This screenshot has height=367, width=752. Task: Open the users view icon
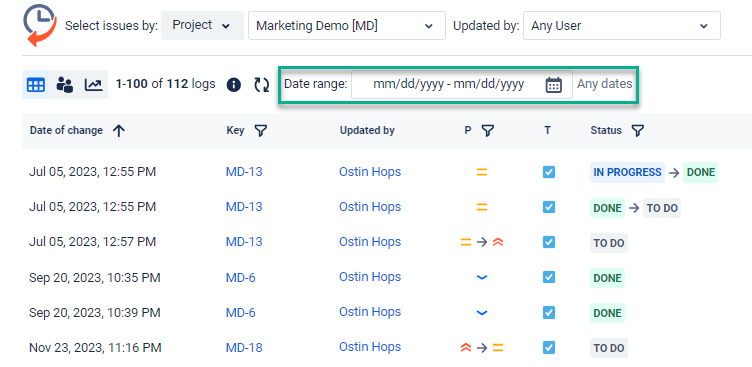coord(65,85)
